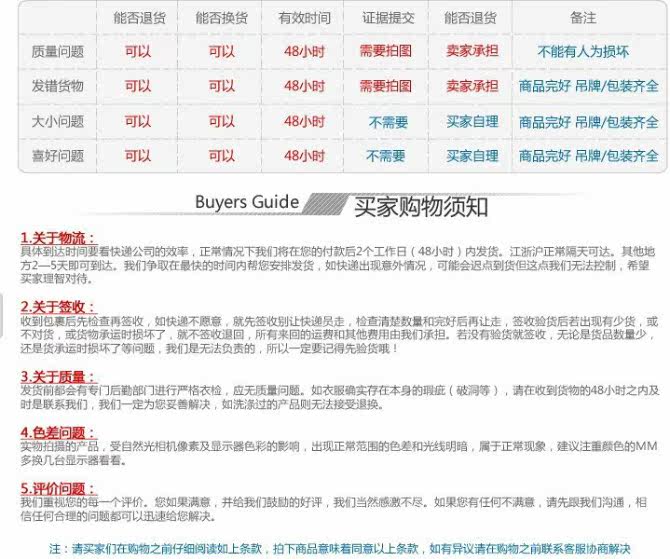Click 可以 under 能否换货 in 发错货物 row

click(x=221, y=86)
